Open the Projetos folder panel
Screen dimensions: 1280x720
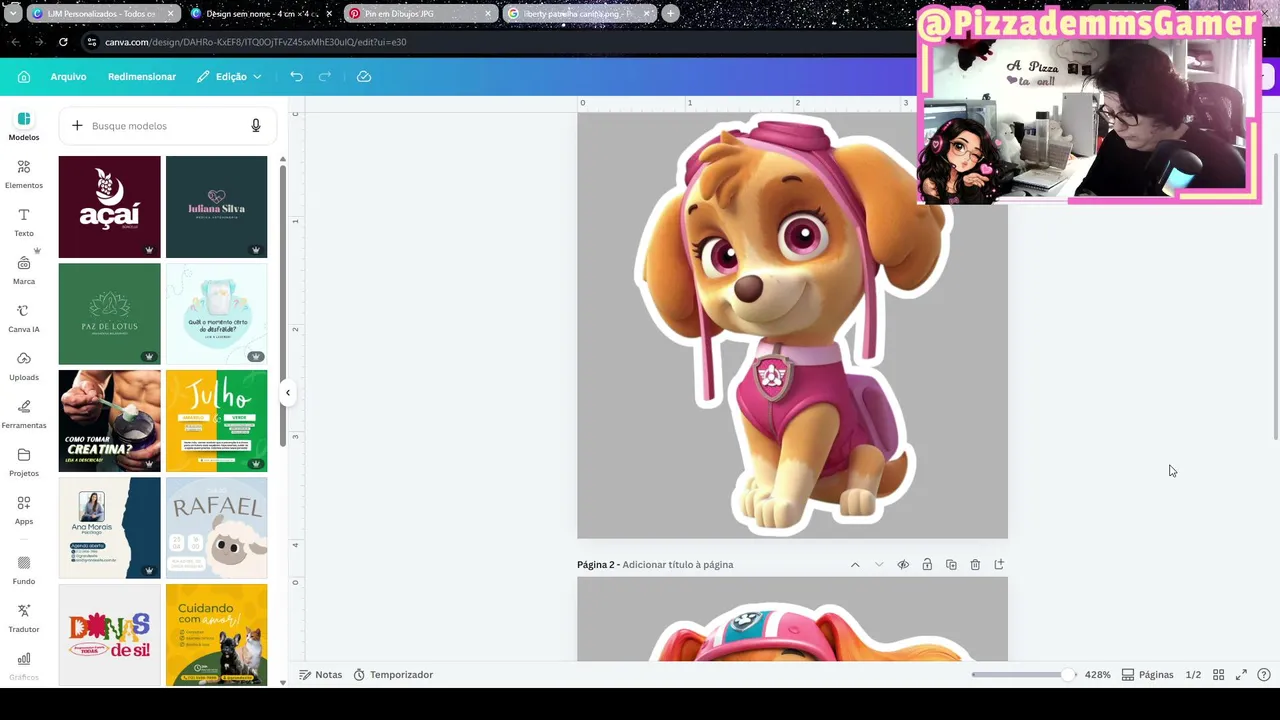[x=24, y=462]
